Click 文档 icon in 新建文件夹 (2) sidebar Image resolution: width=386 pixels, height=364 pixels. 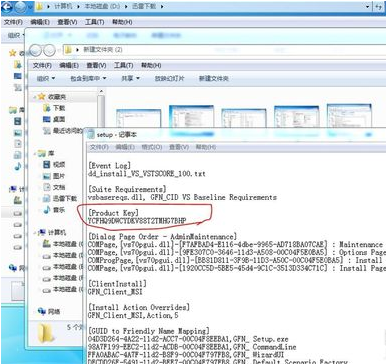pyautogui.click(x=47, y=187)
